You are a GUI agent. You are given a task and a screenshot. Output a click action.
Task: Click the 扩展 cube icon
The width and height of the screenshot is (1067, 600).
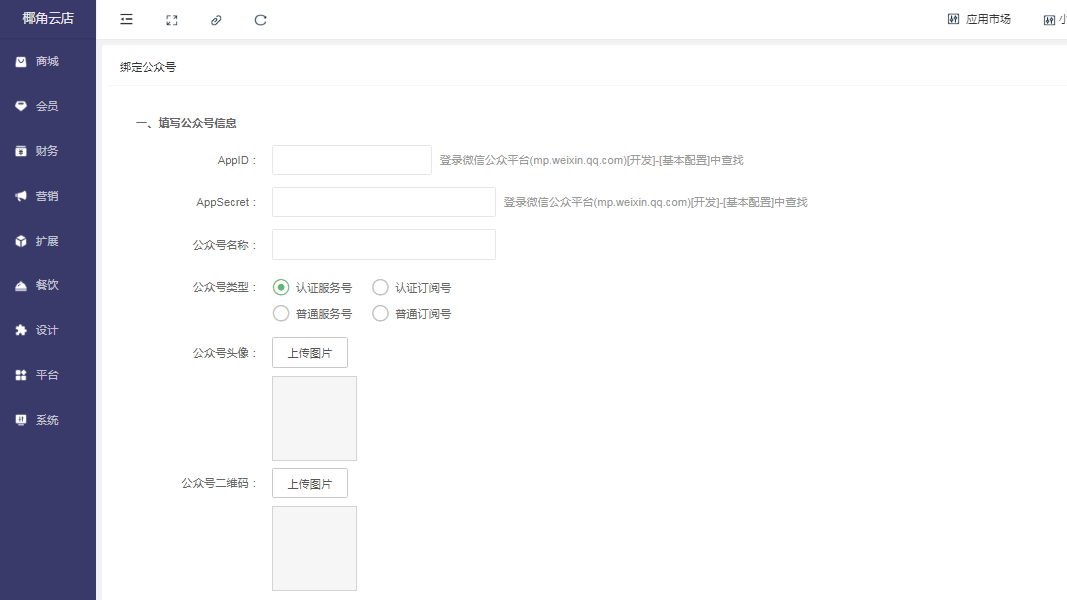(x=21, y=241)
